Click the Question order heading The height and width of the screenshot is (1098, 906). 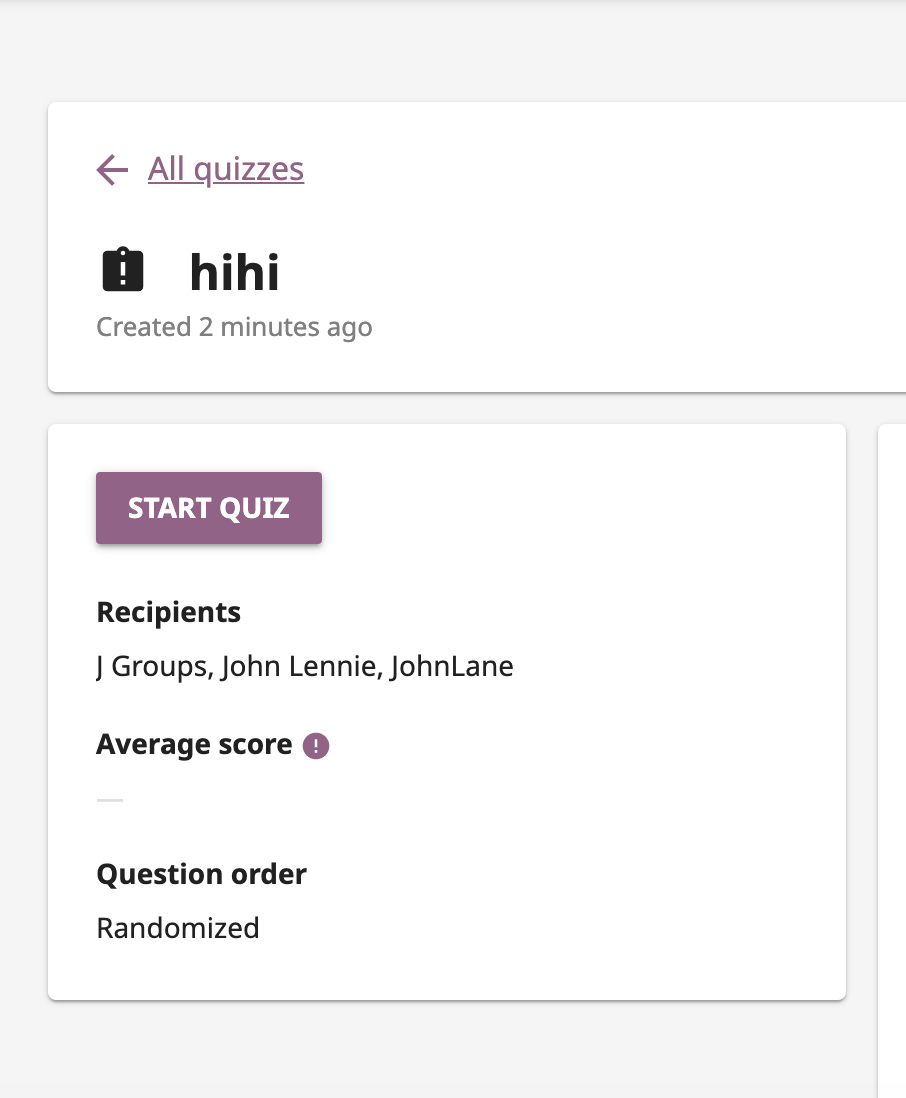tap(201, 874)
